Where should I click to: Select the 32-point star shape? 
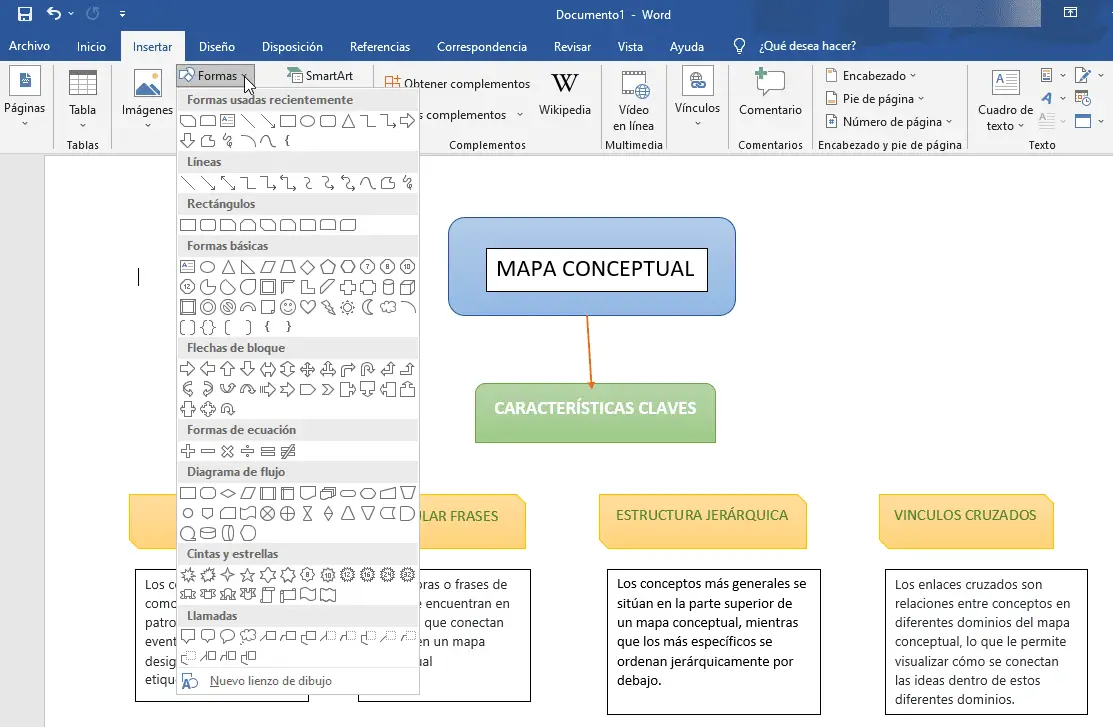coord(407,575)
